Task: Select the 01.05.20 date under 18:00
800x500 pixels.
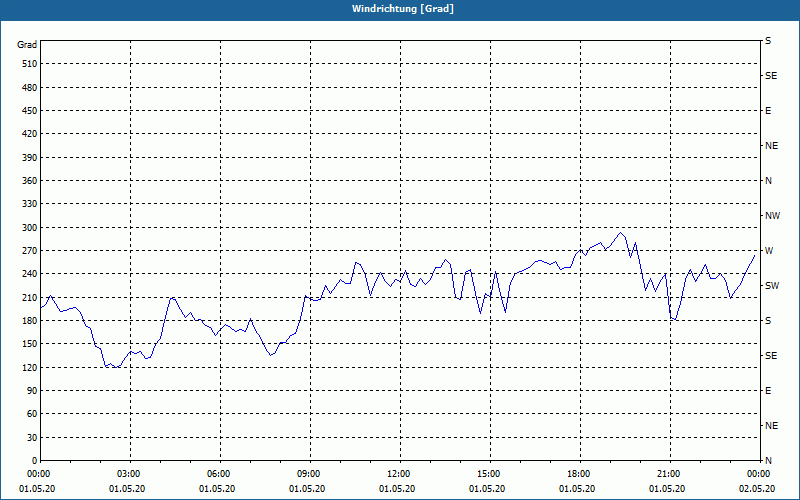Action: 577,489
